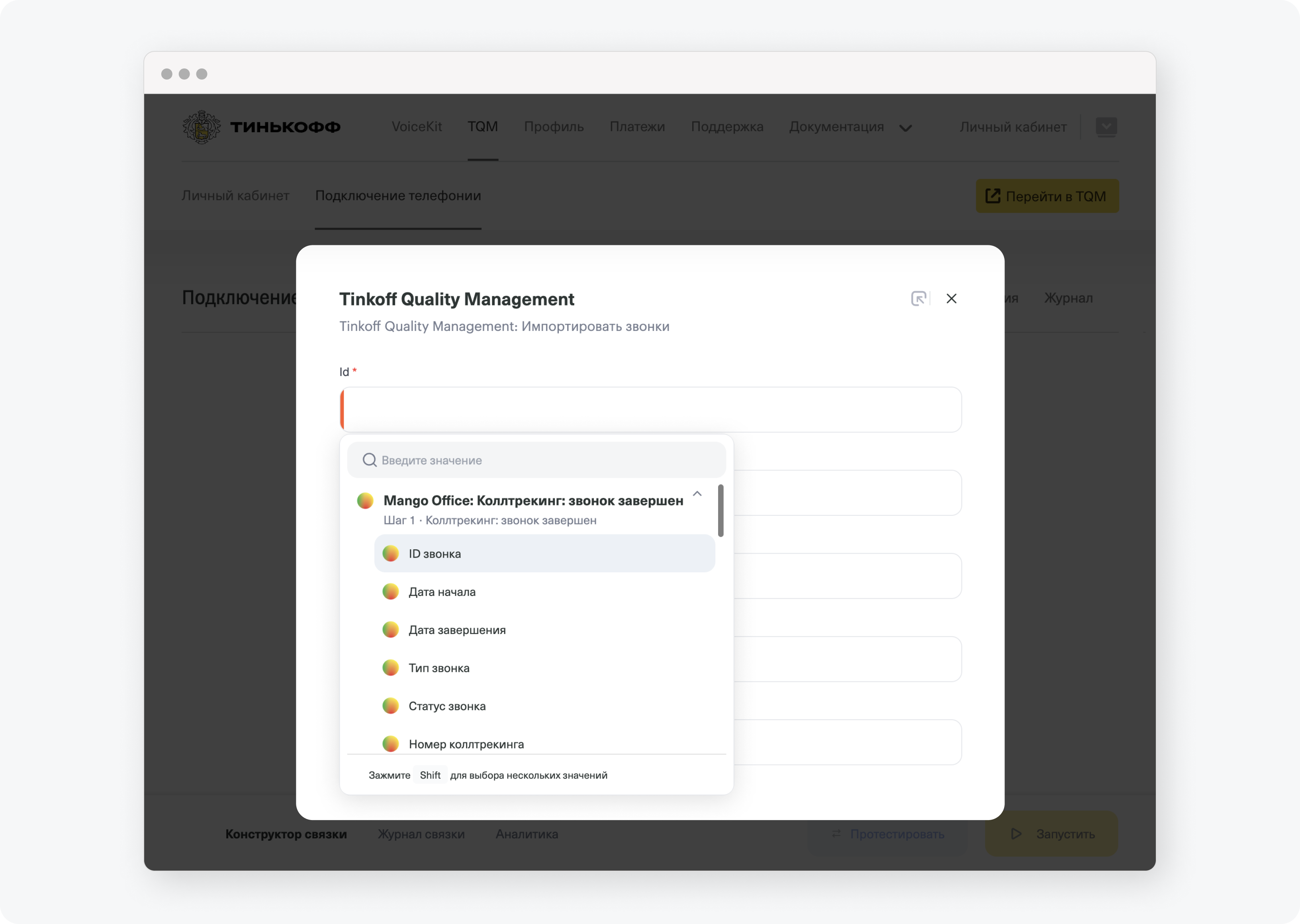Expand the Документация dropdown chevron

point(905,128)
